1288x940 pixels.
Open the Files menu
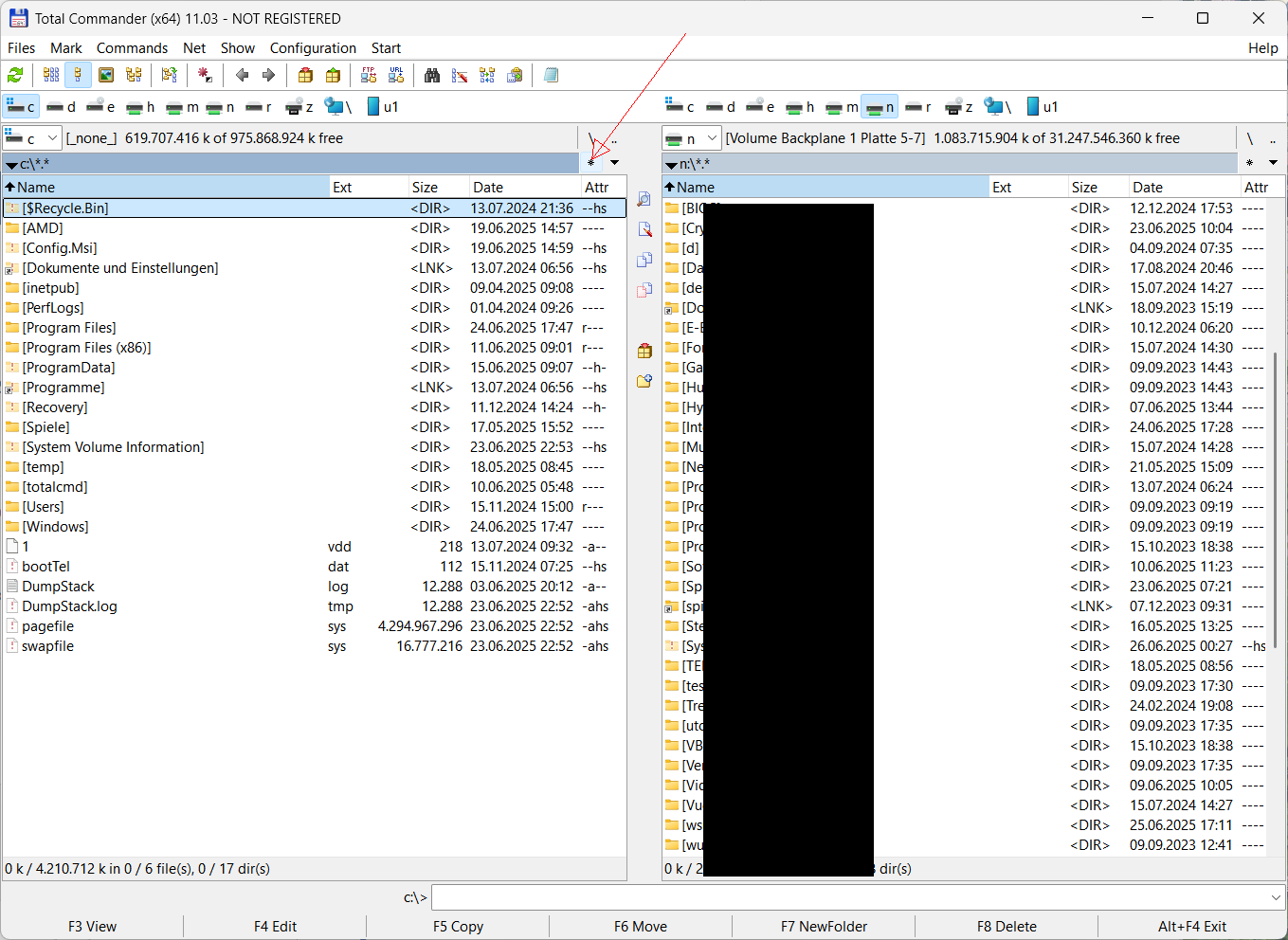click(x=21, y=48)
